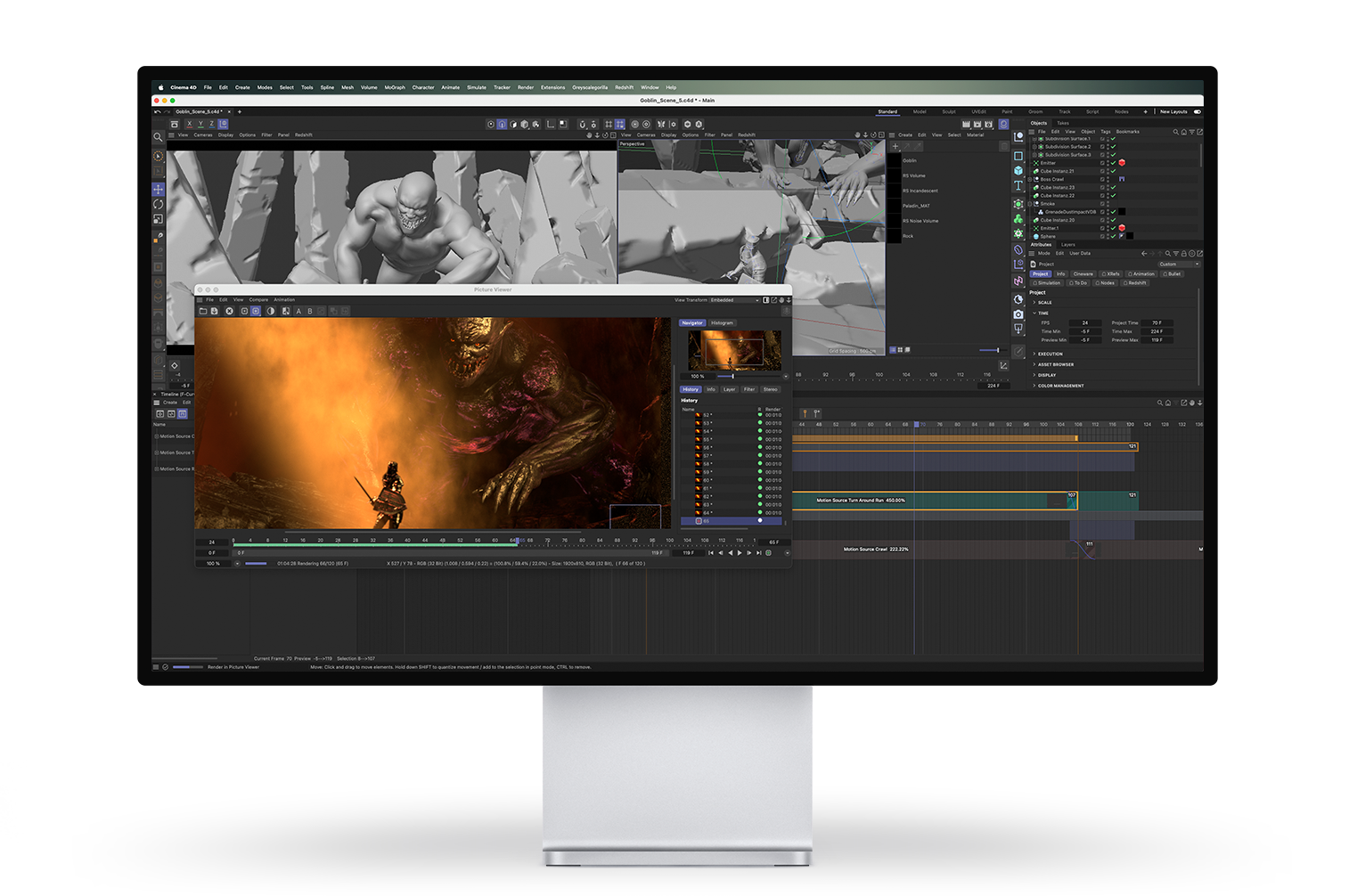Click the FPS value field
This screenshot has height=896, width=1349.
1085,323
